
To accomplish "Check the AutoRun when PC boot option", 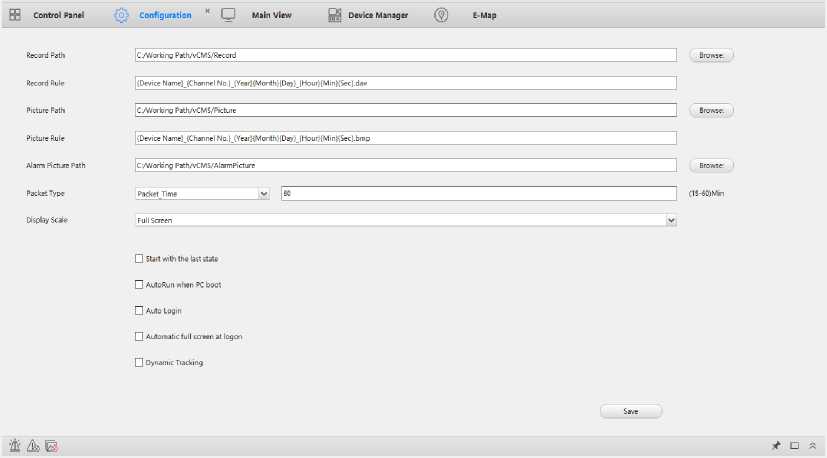I will 139,284.
